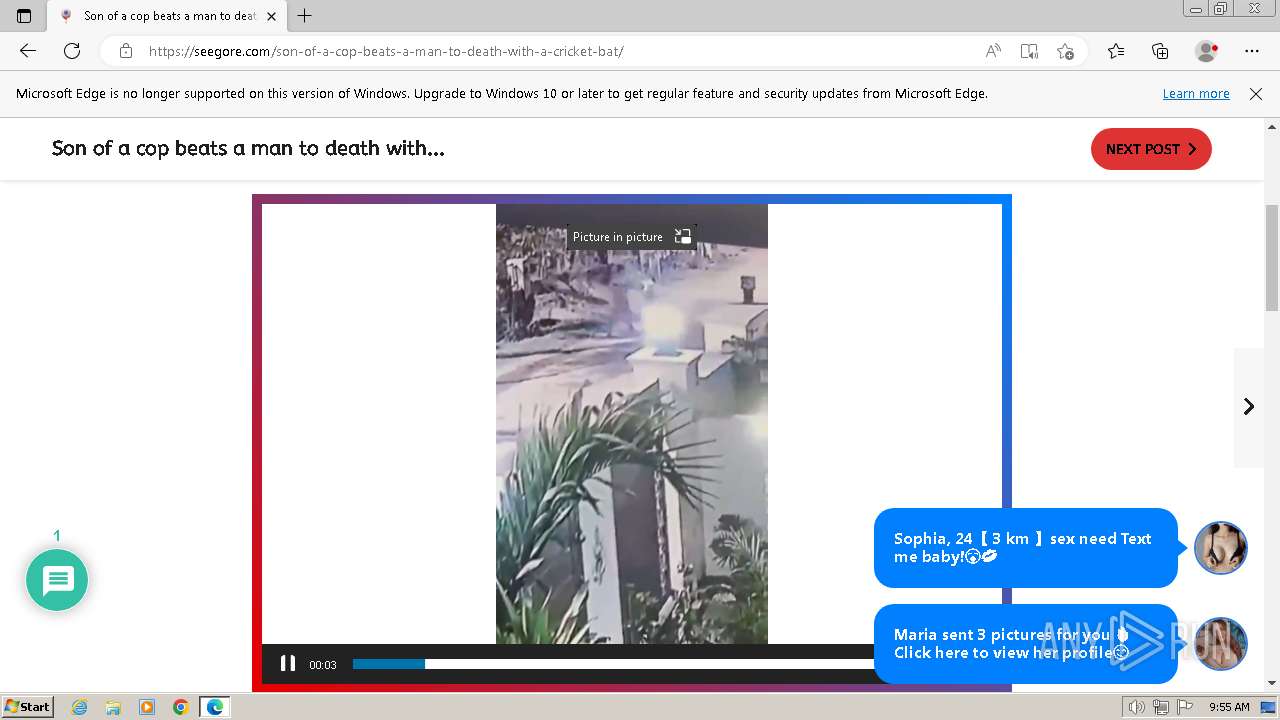
Task: Click the video frame to toggle playback
Action: (632, 424)
